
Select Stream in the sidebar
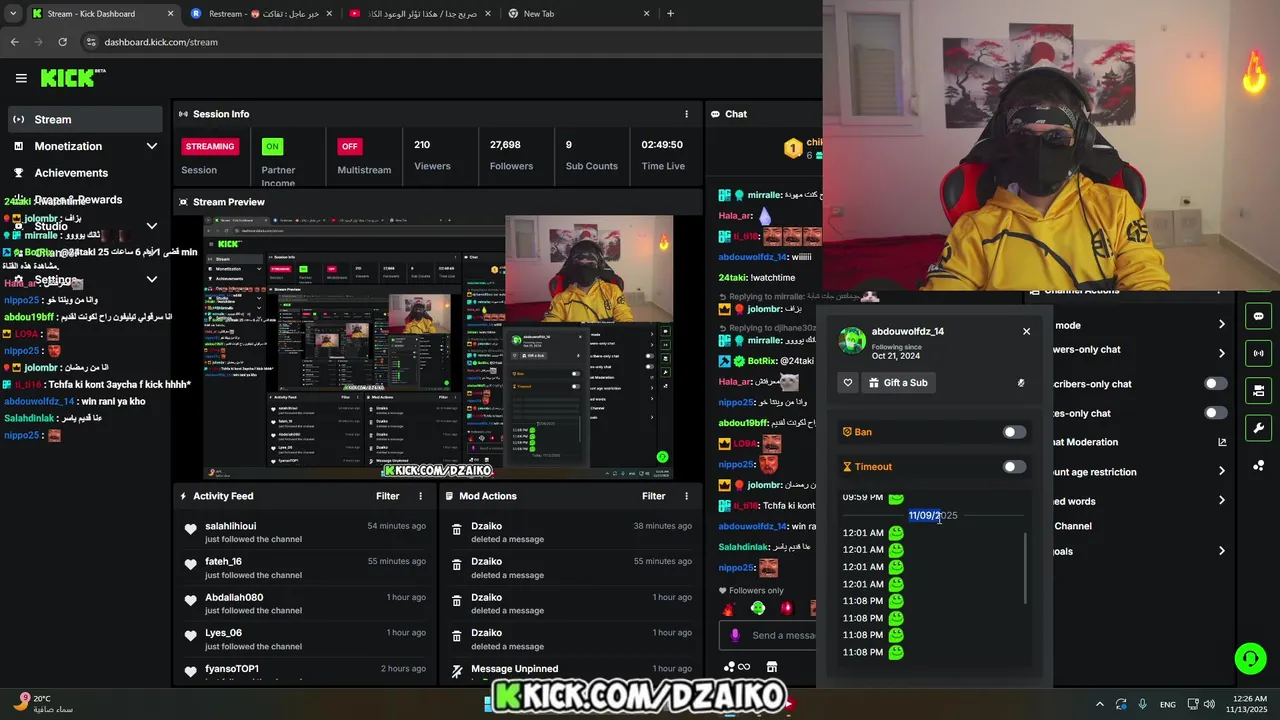(x=83, y=119)
